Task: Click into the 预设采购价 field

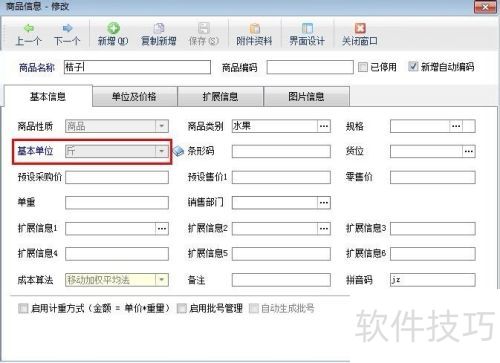Action: (117, 177)
